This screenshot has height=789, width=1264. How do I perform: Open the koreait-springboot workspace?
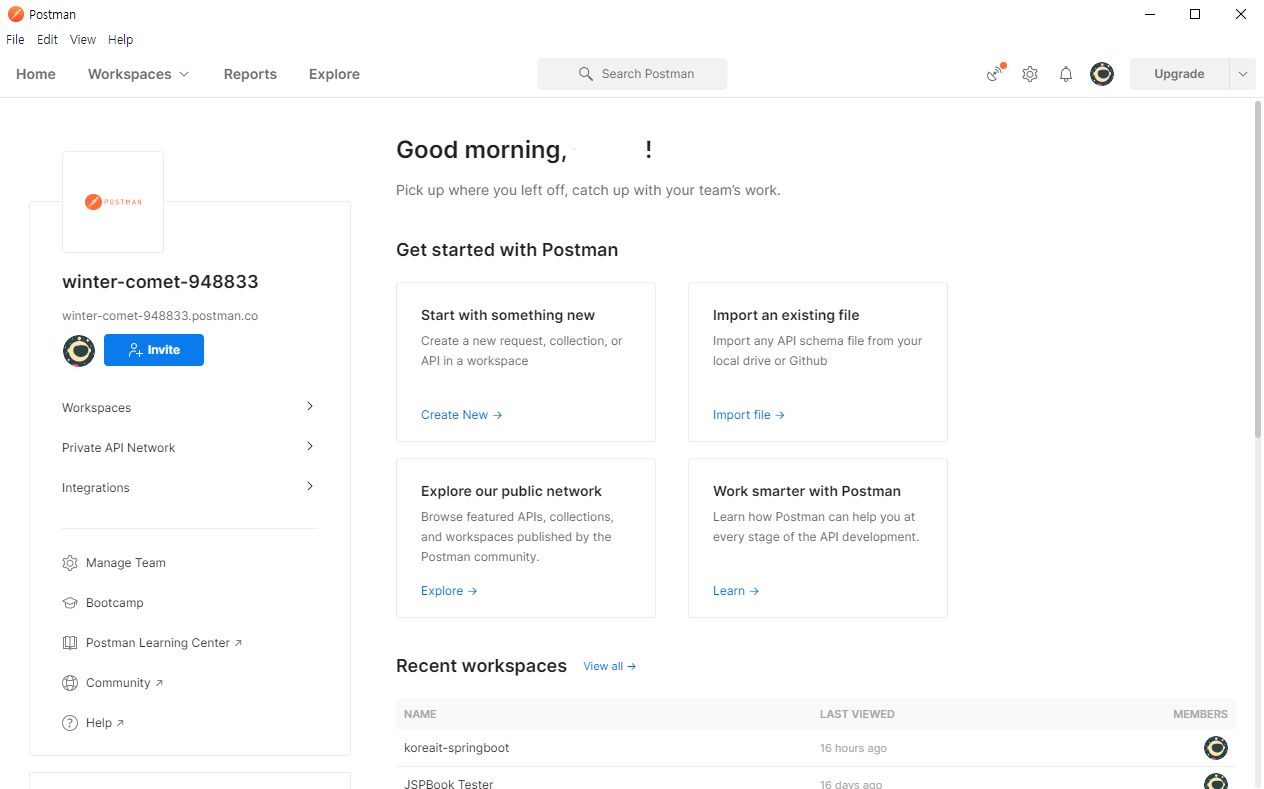[x=456, y=748]
